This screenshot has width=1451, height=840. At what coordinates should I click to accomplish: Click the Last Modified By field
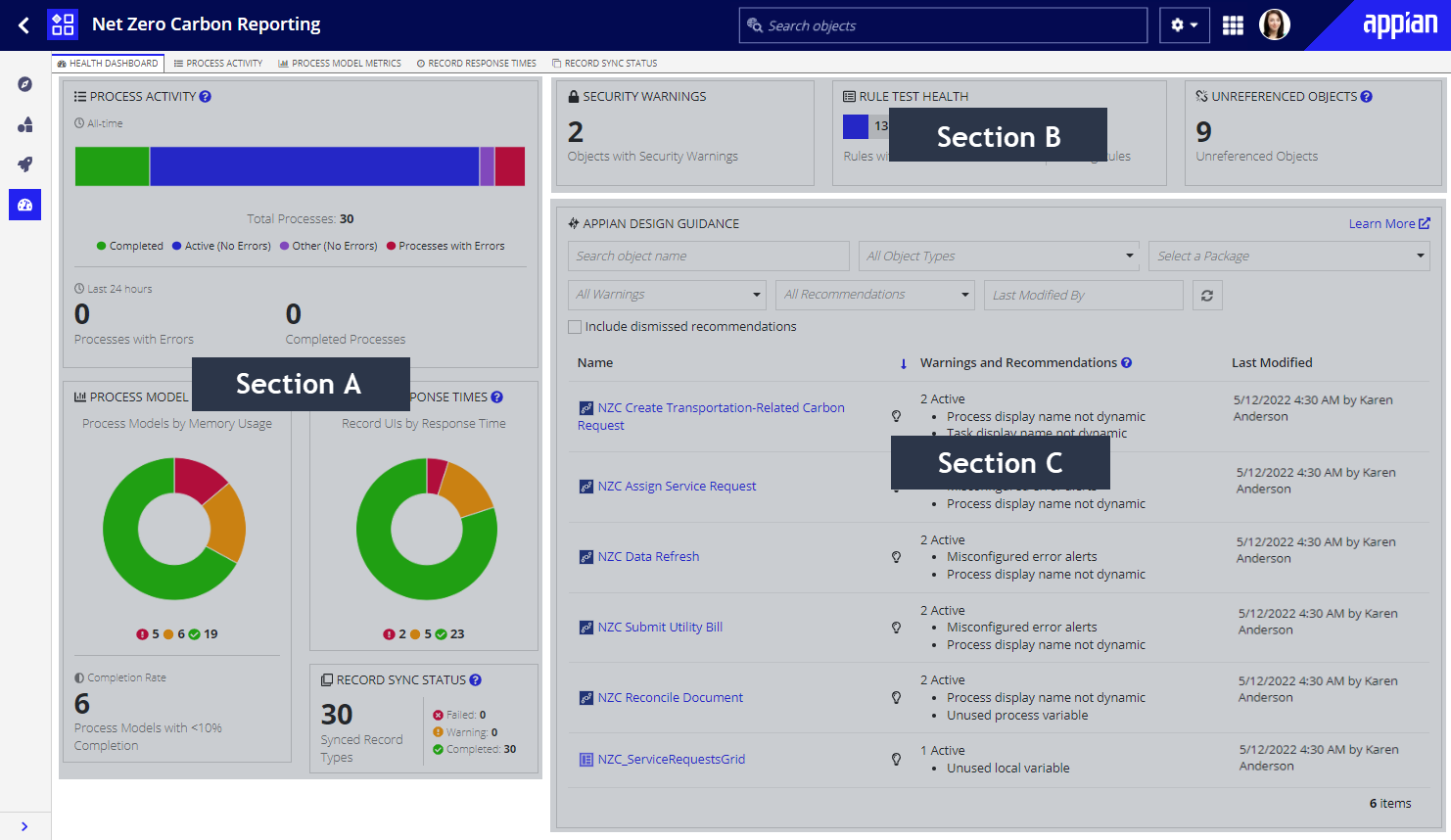point(1084,295)
